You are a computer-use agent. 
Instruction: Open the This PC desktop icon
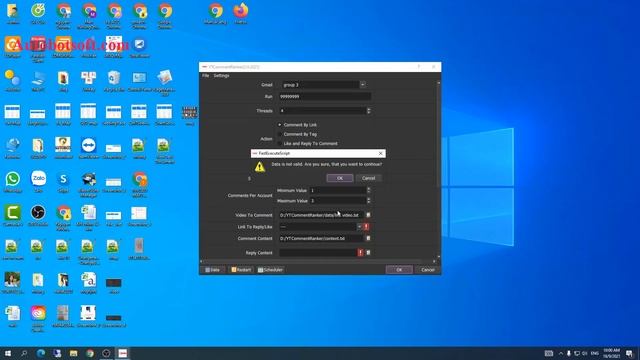tap(38, 80)
